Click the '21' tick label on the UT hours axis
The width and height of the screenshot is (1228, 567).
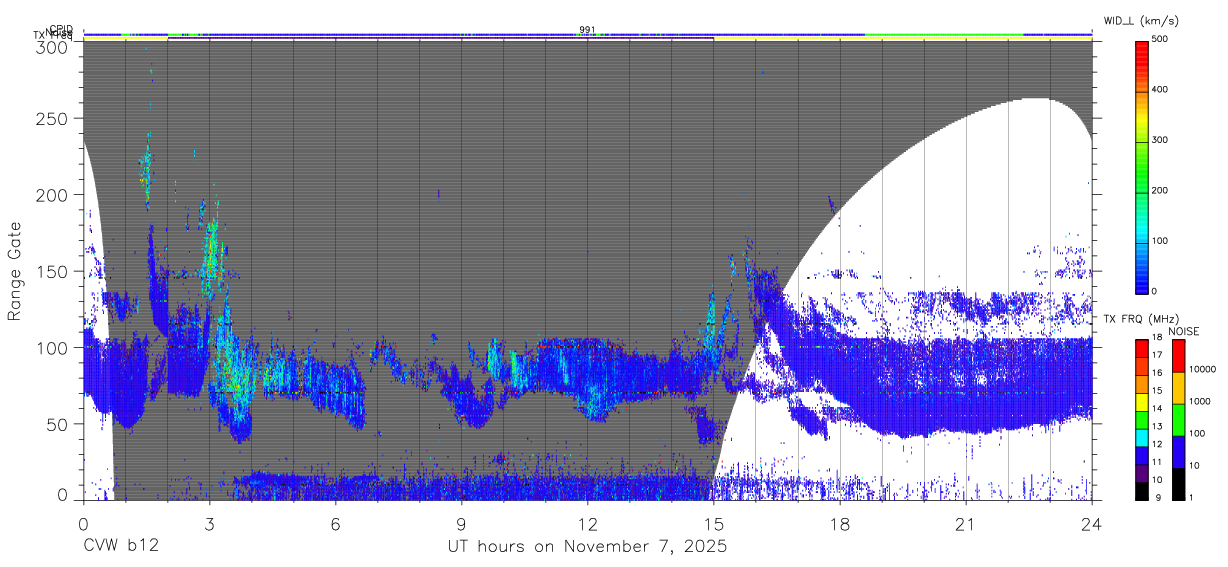pyautogui.click(x=965, y=524)
